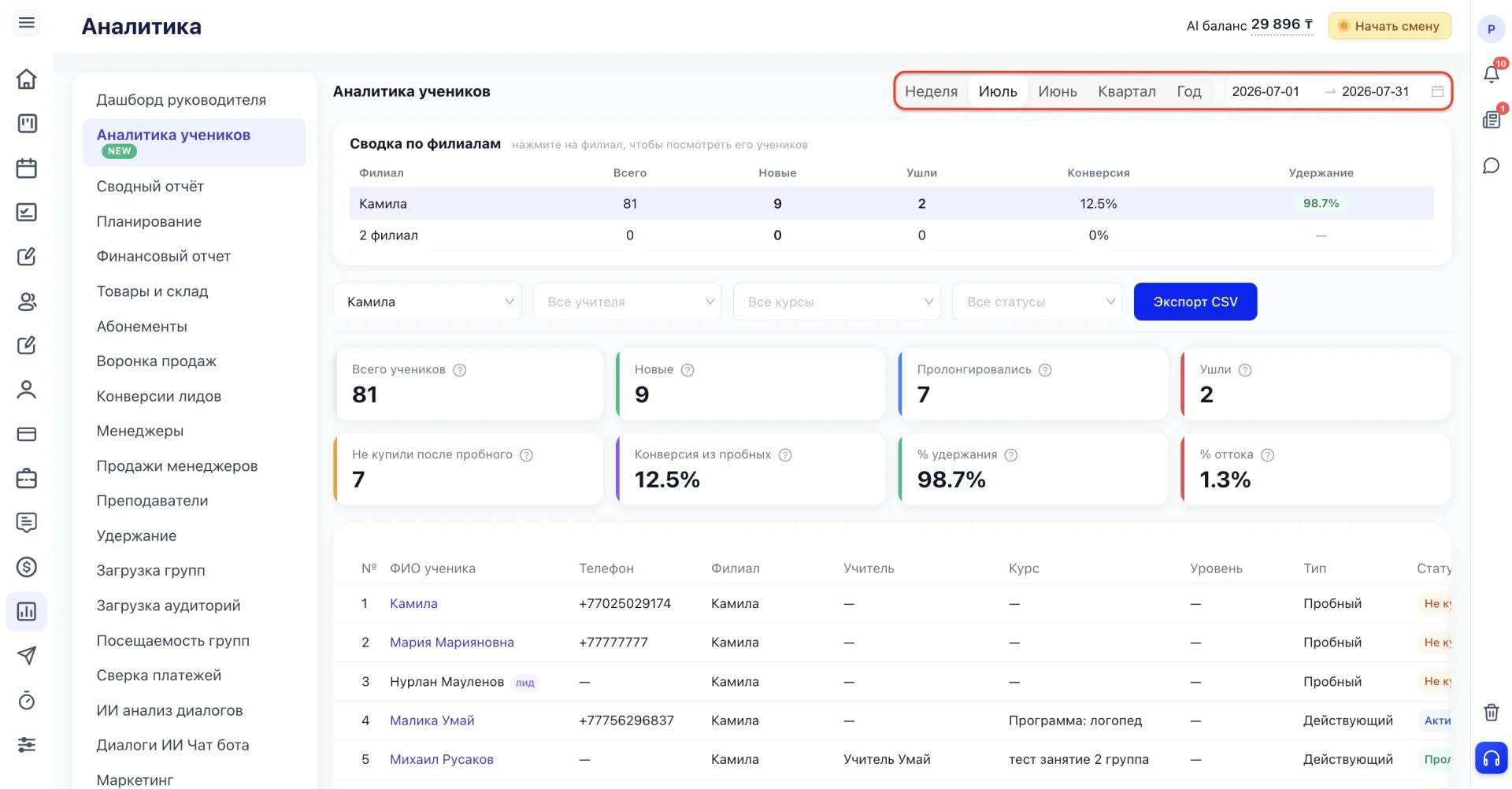The width and height of the screenshot is (1512, 789).
Task: Click the paper plane icon in the sidebar
Action: 27,655
